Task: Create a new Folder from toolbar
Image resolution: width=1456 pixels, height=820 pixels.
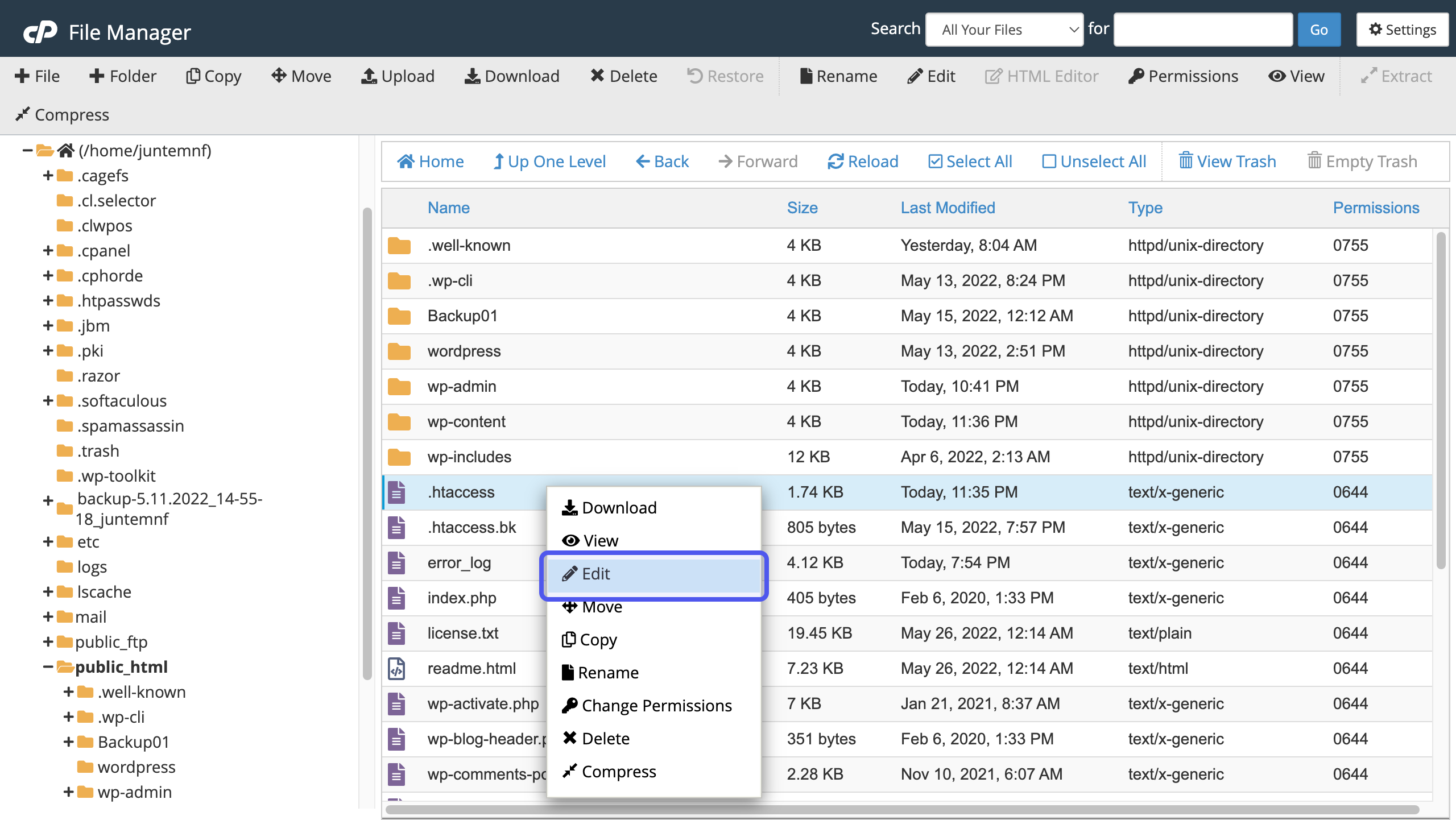Action: (x=123, y=76)
